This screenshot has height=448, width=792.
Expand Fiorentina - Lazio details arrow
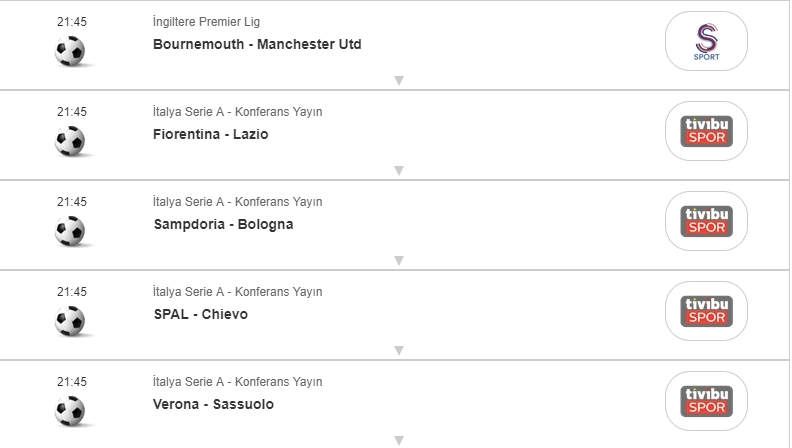[398, 171]
